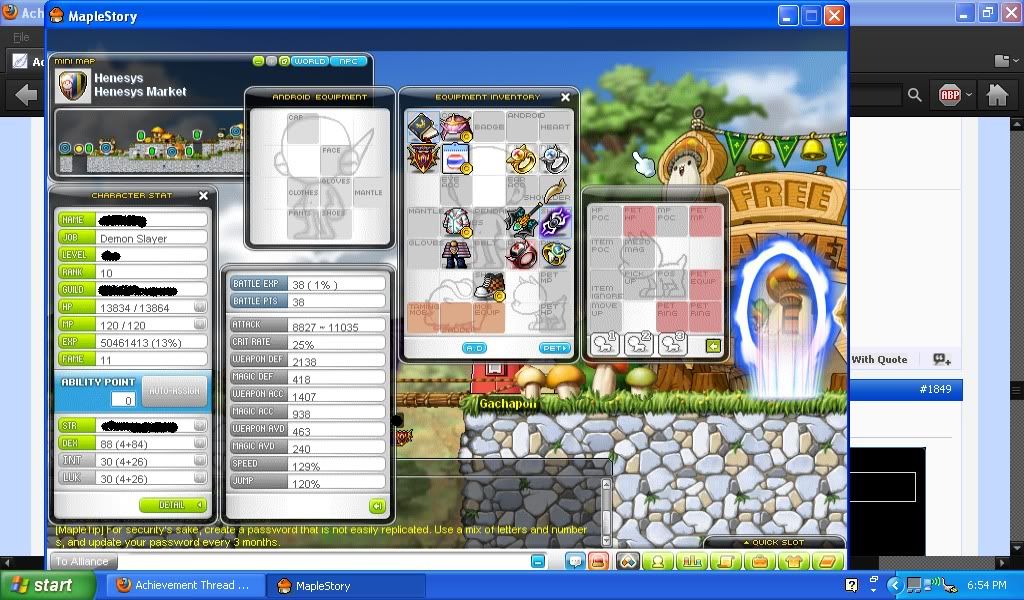Click the gray diamond menu icon
The height and width of the screenshot is (600, 1024).
coord(628,561)
